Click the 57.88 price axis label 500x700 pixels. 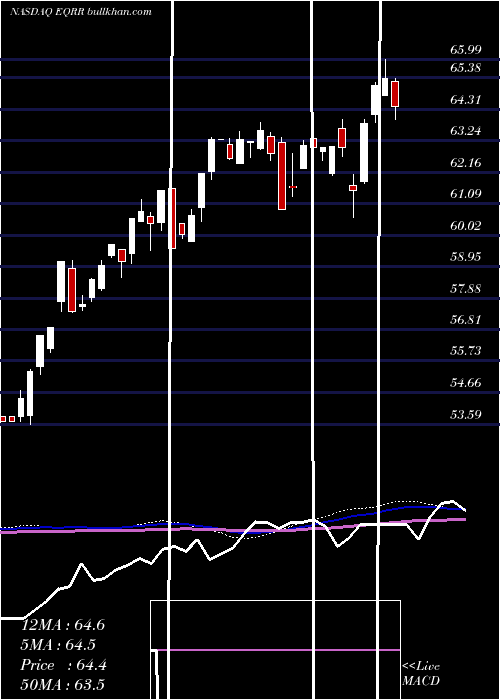click(x=466, y=288)
